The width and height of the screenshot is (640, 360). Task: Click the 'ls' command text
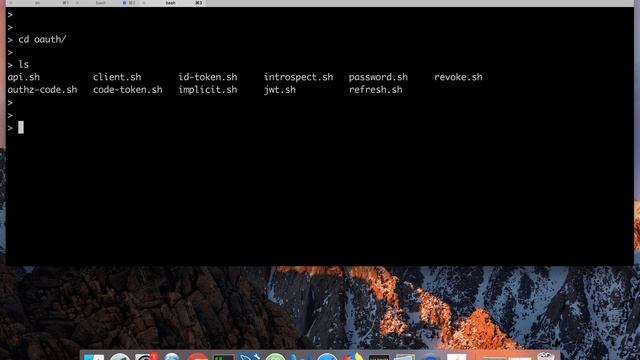click(24, 64)
